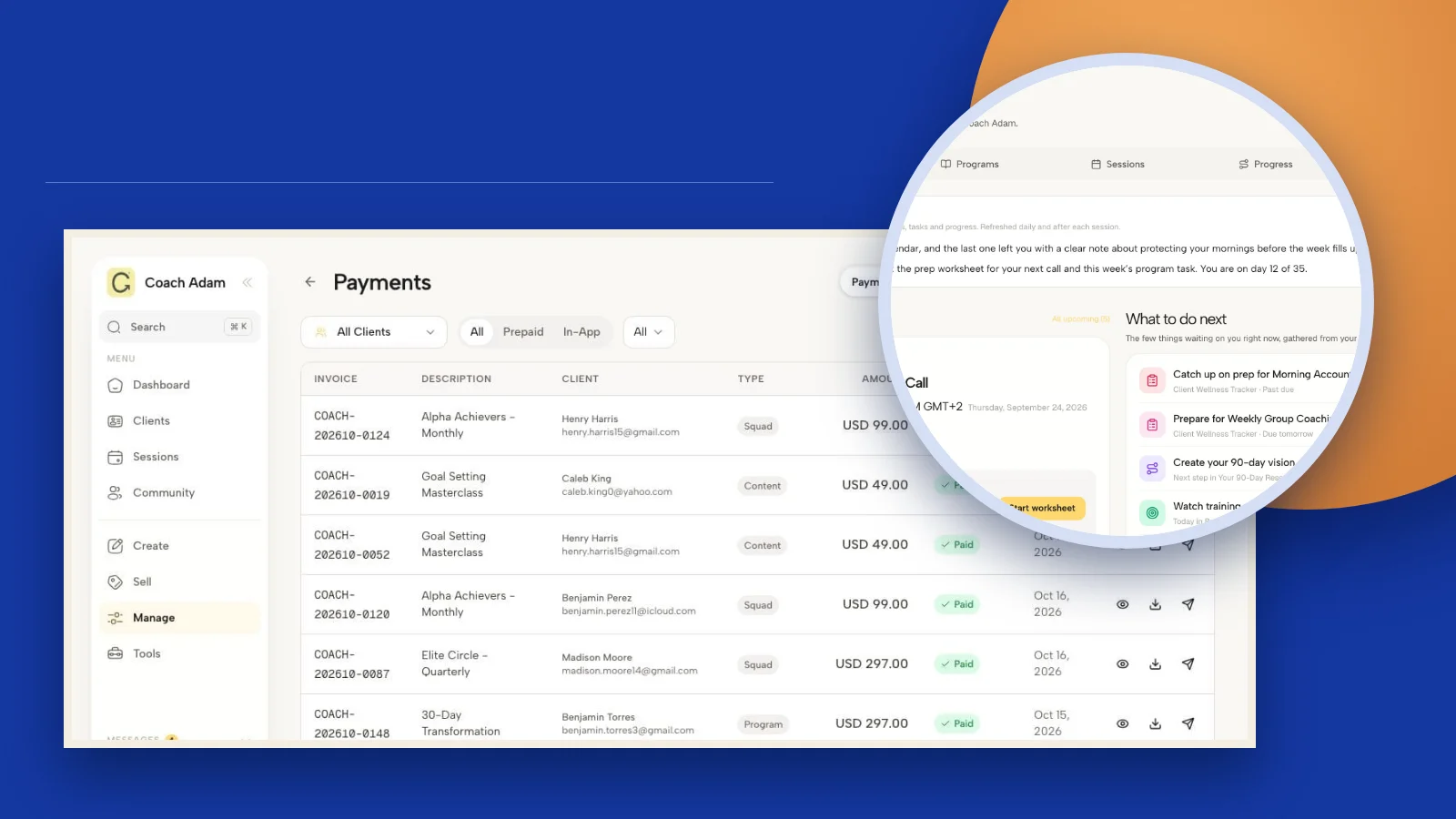This screenshot has height=819, width=1456.
Task: View the Benjamin Torres invoice
Action: [x=1123, y=723]
